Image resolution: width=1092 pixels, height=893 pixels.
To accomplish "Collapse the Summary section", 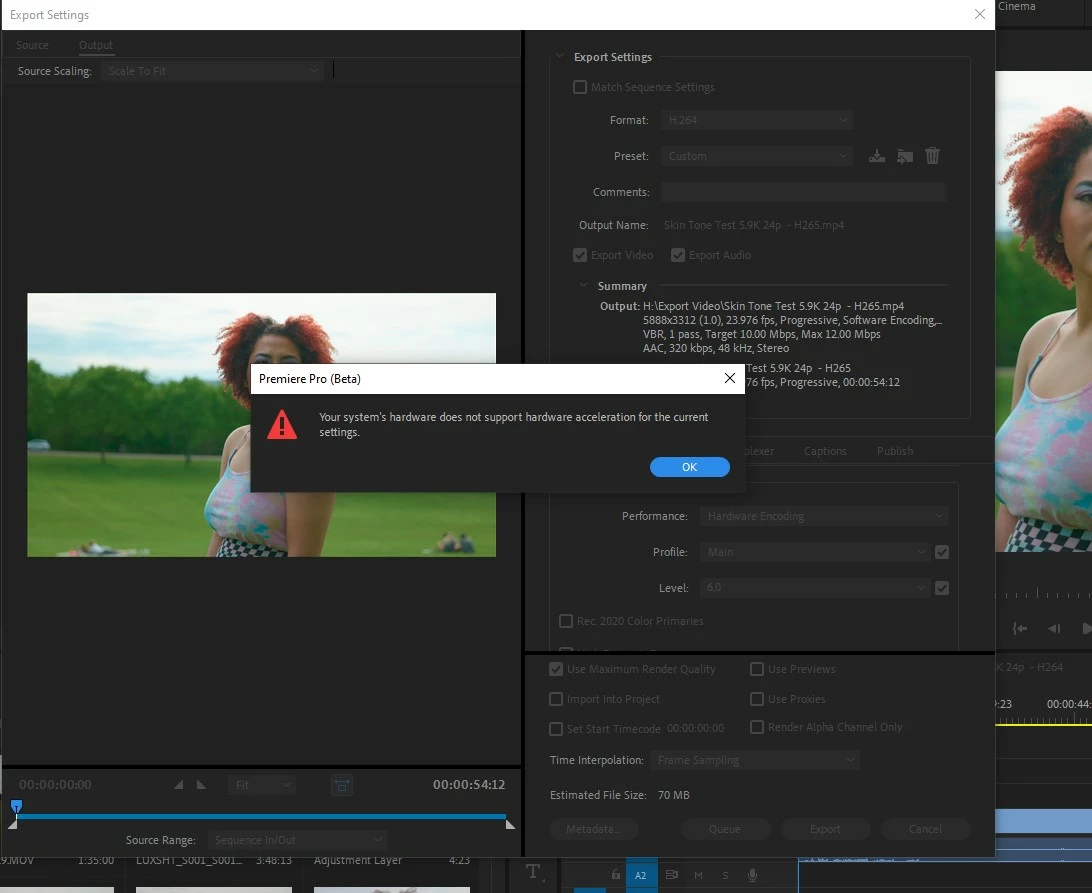I will [584, 286].
